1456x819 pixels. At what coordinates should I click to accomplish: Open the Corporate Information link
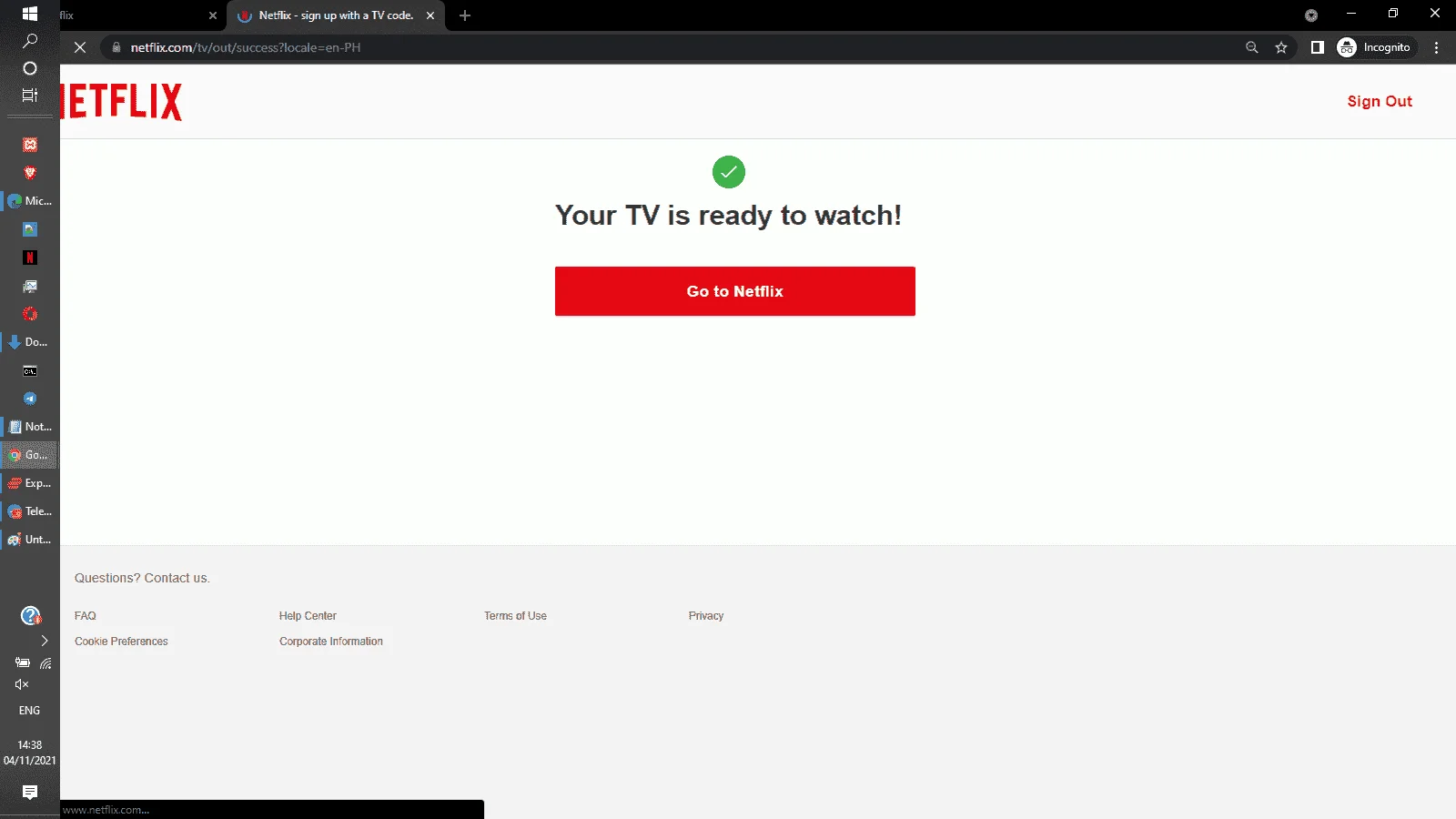[331, 642]
